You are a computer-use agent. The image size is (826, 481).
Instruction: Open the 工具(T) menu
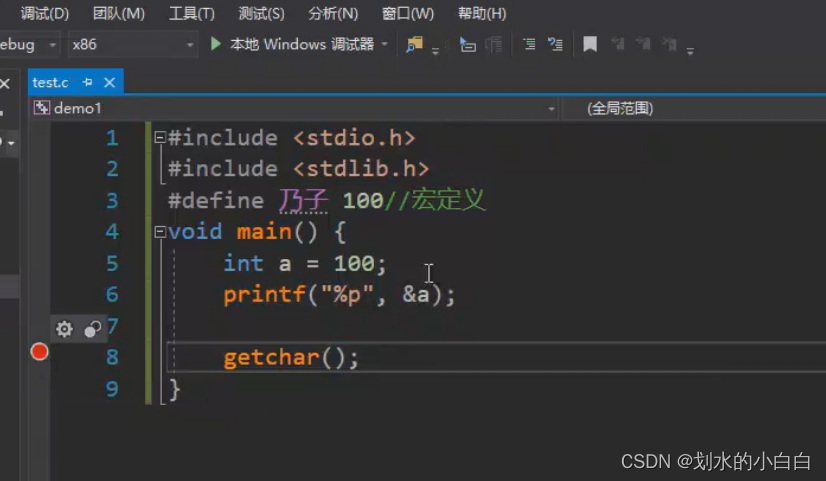click(x=192, y=13)
